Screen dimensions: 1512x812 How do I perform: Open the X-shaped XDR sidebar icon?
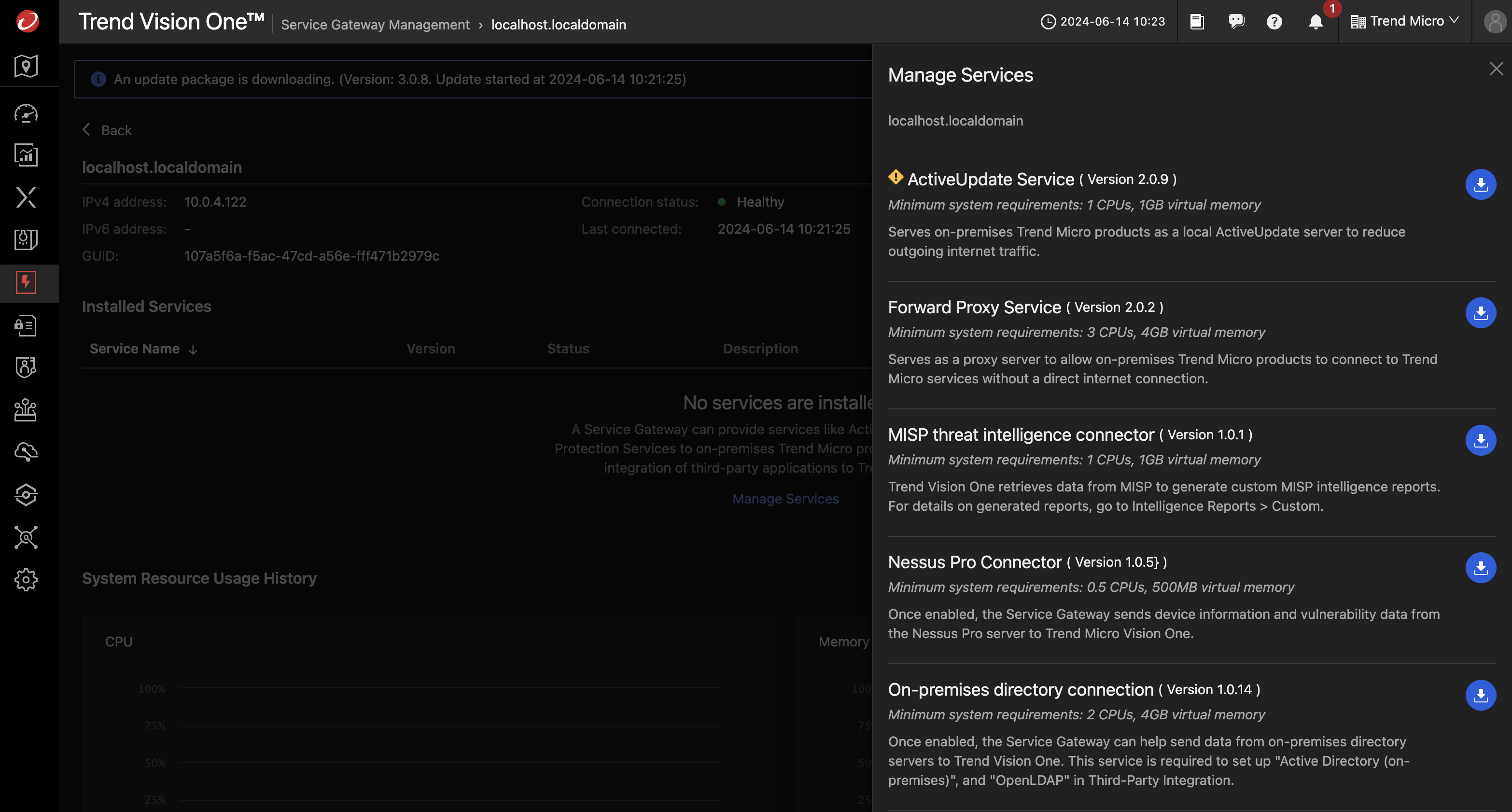(26, 197)
